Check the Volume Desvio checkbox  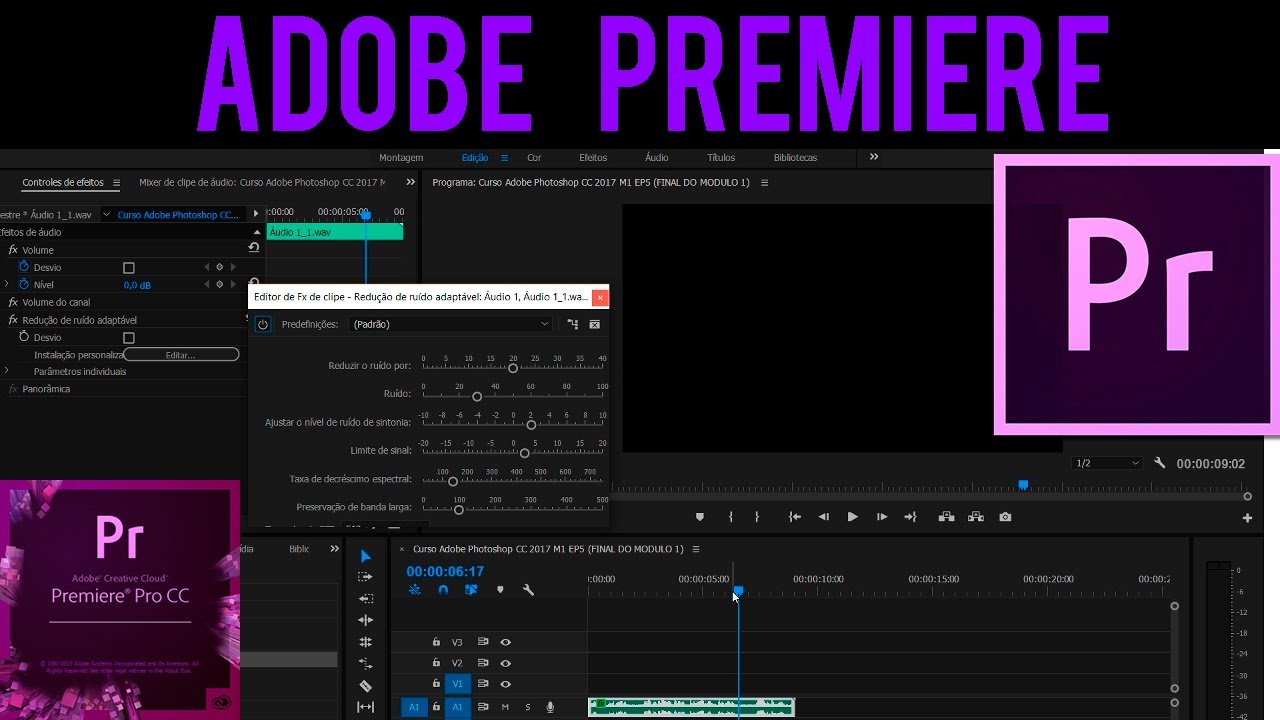point(128,268)
